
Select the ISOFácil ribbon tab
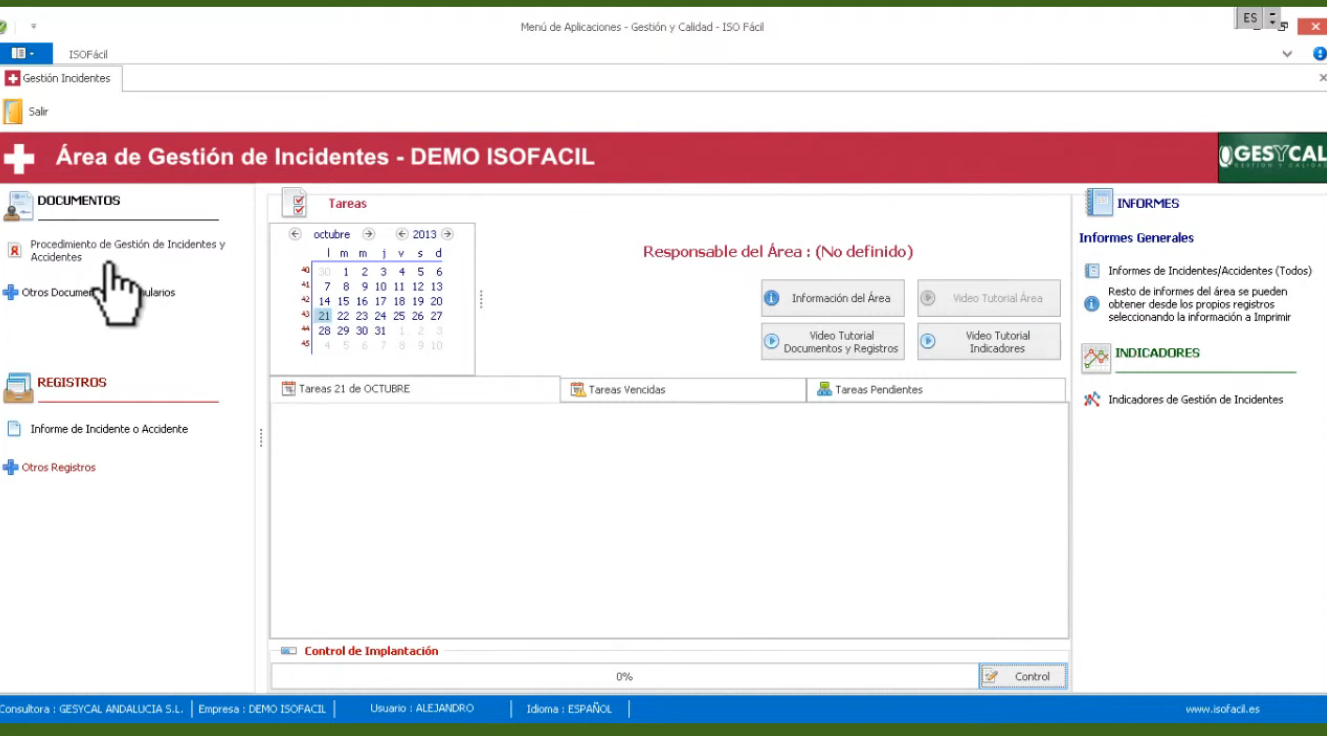click(x=88, y=54)
